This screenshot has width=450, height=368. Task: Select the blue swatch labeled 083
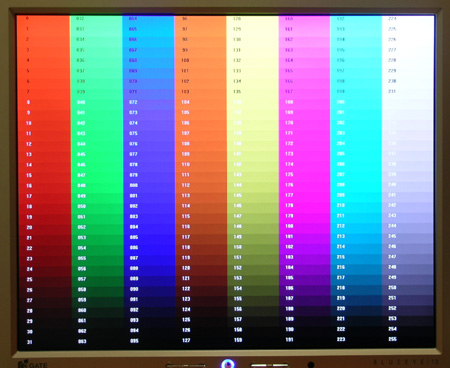(x=149, y=216)
